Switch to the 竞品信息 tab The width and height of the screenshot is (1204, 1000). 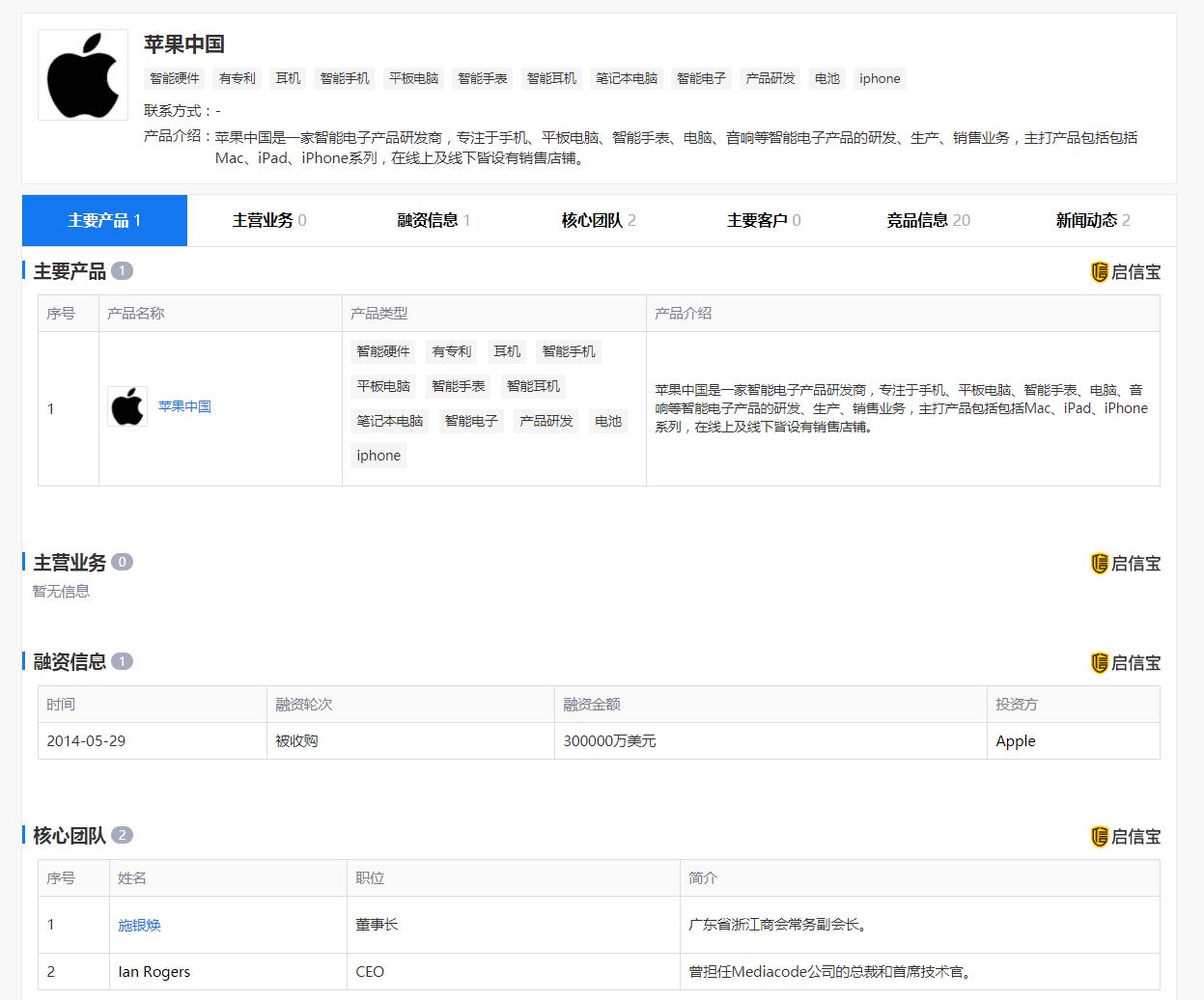coord(927,220)
